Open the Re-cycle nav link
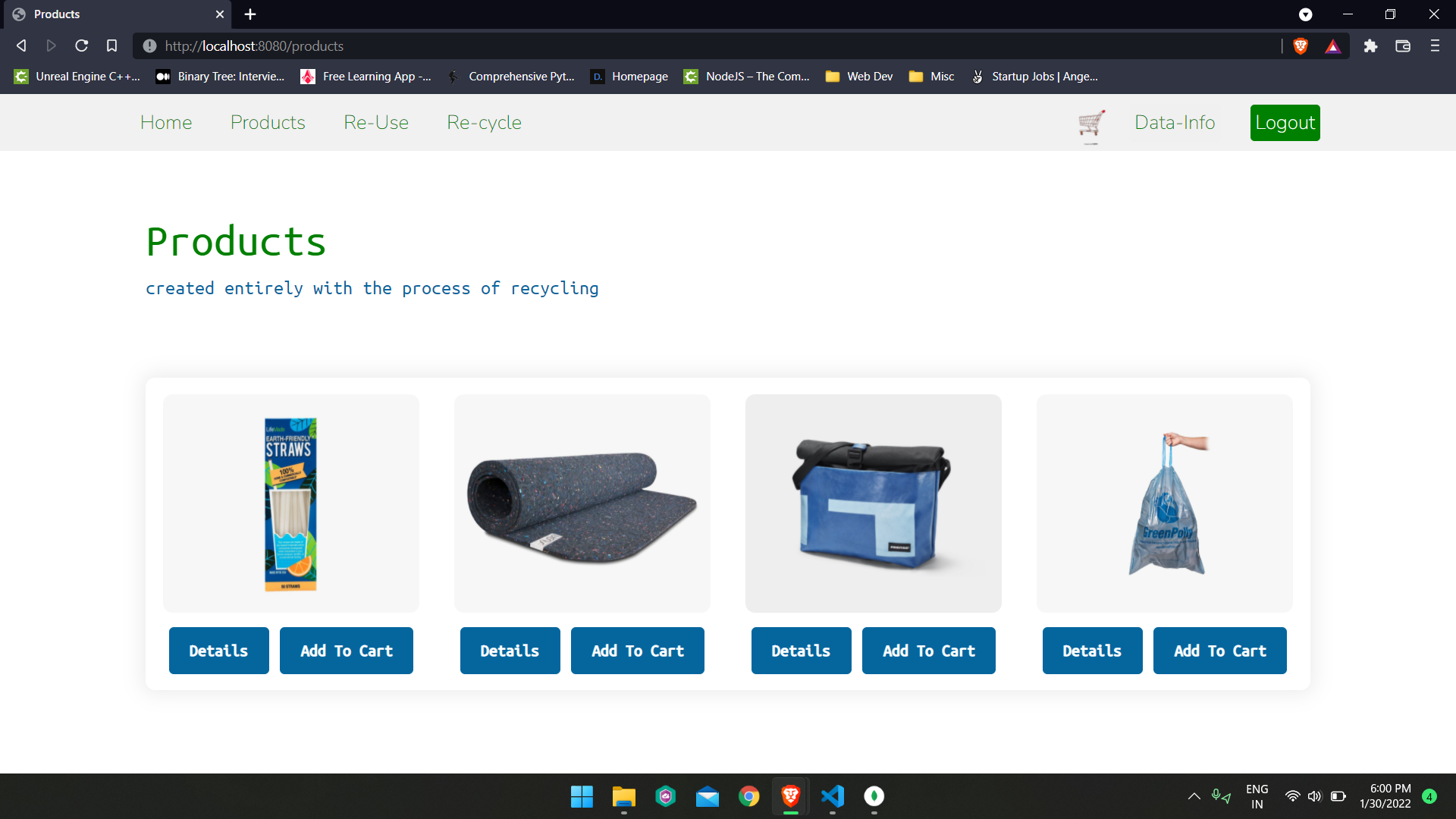Viewport: 1456px width, 819px height. 484,123
